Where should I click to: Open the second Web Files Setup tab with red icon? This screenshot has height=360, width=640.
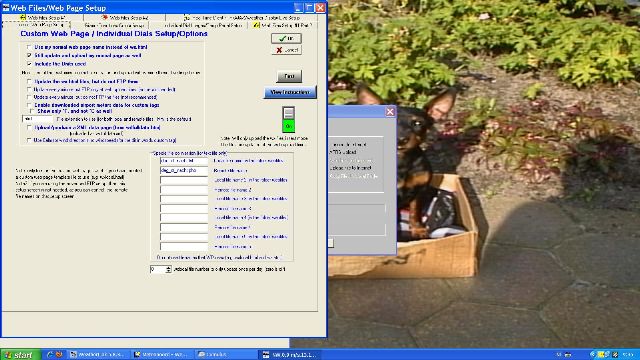[x=124, y=18]
